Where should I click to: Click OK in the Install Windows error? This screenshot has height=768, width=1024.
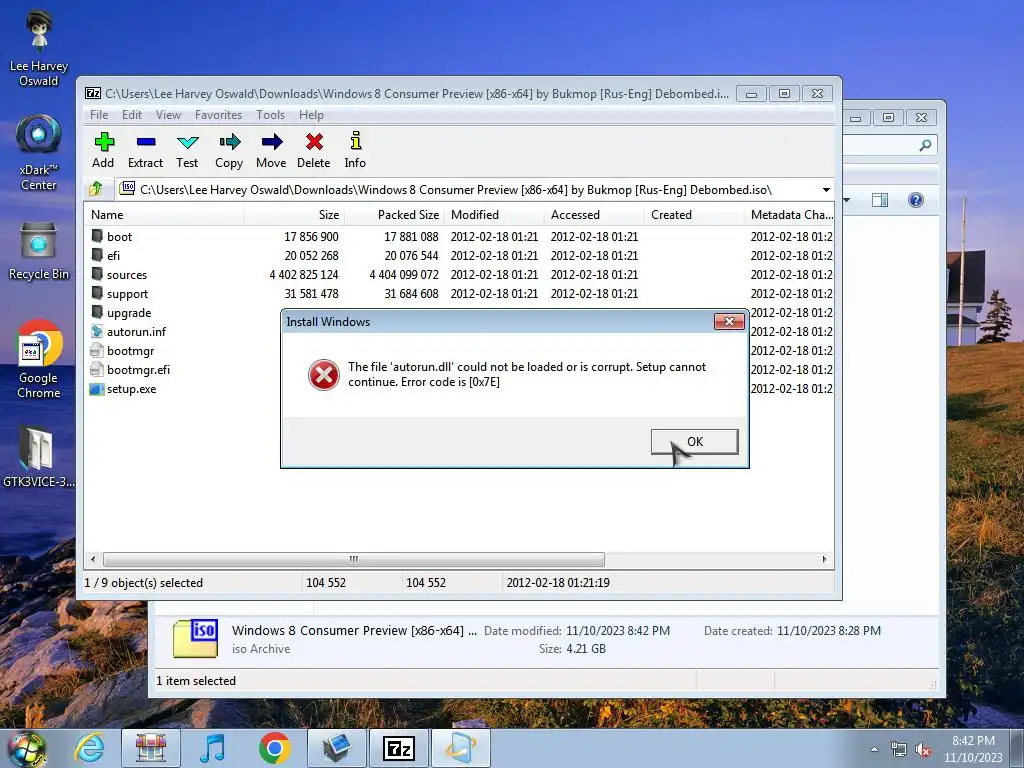pos(695,441)
